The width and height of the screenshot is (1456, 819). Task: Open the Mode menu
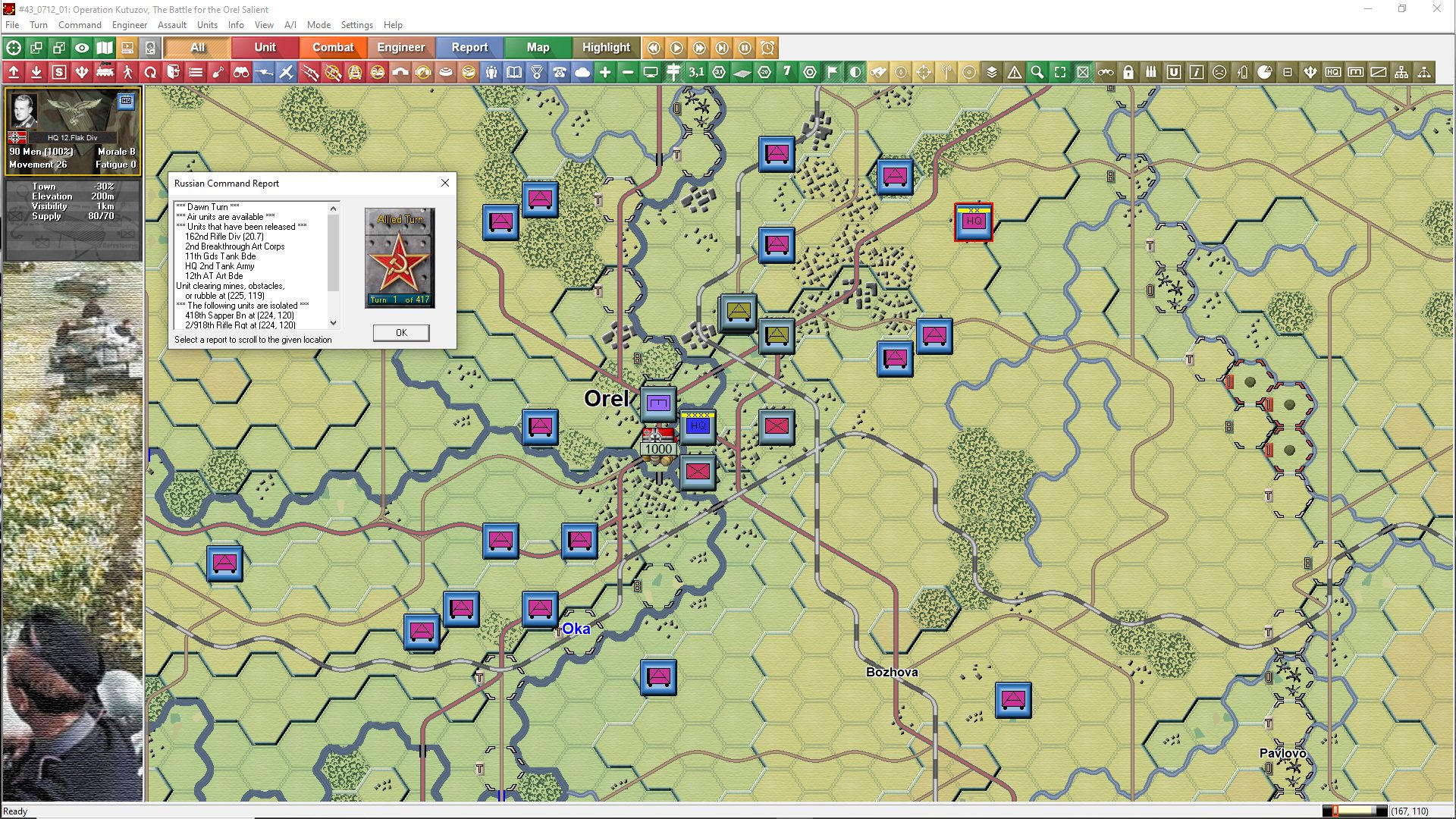click(x=318, y=25)
